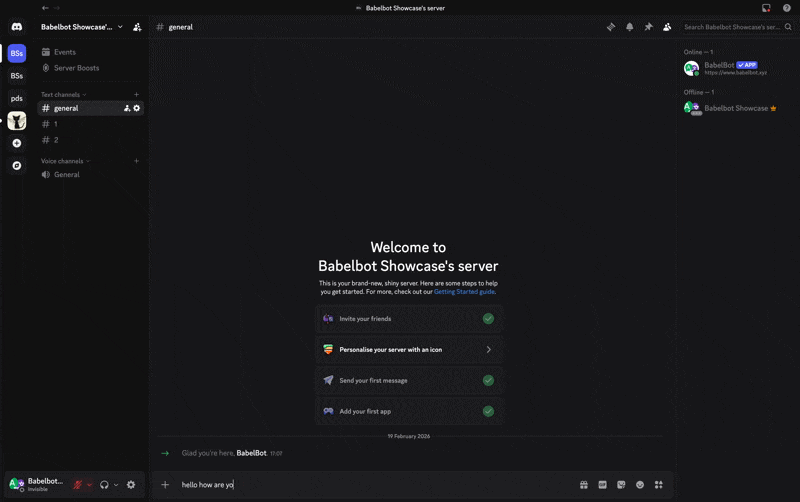
Task: Open Babelbot Showcase offline member profile
Action: tap(738, 108)
